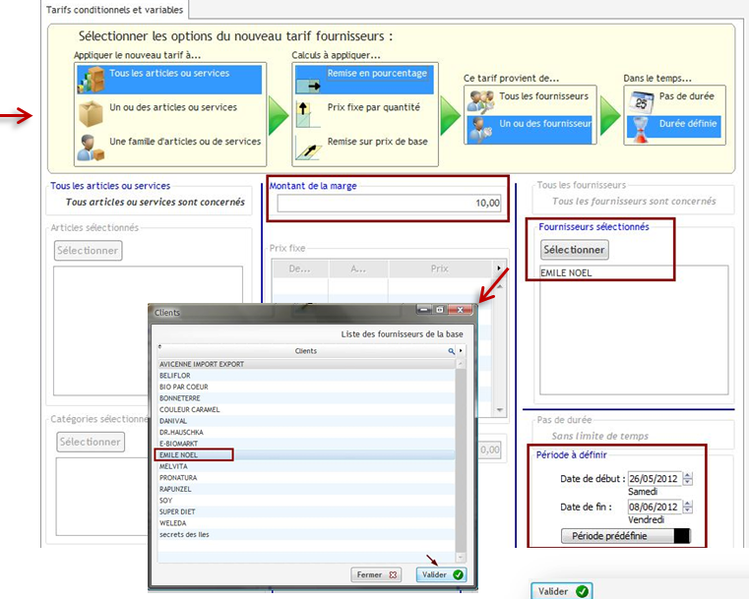749x599 pixels.
Task: Click the group icon for all suppliers
Action: 481,101
